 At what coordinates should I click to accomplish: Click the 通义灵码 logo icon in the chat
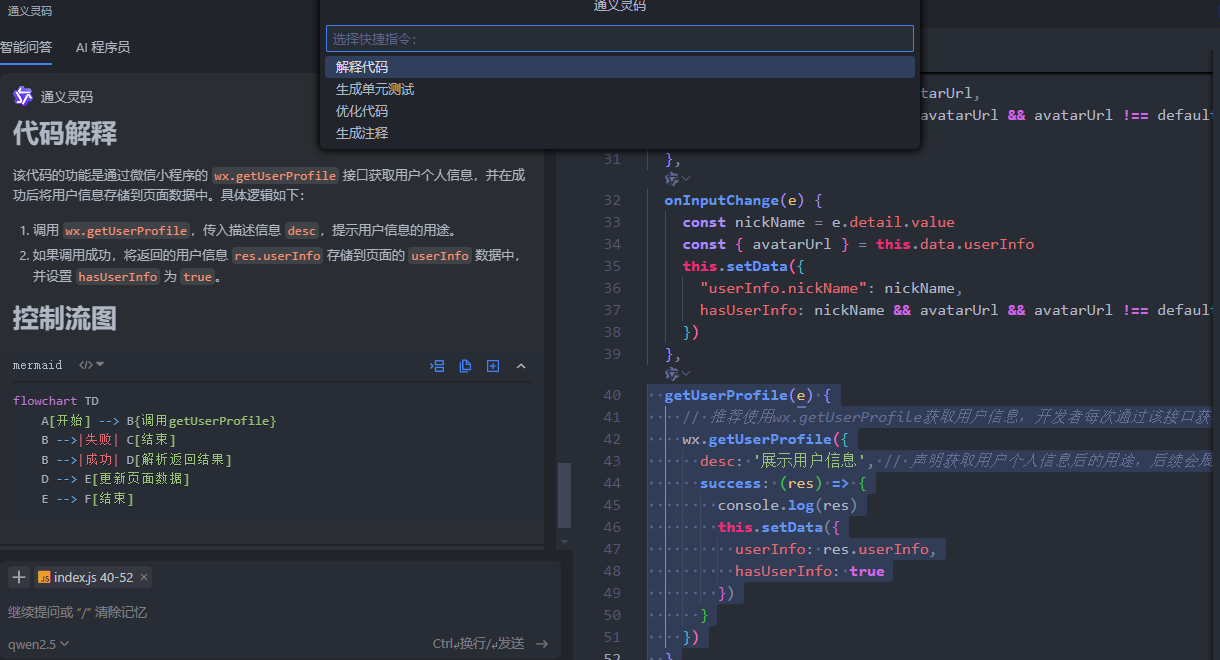(x=23, y=96)
